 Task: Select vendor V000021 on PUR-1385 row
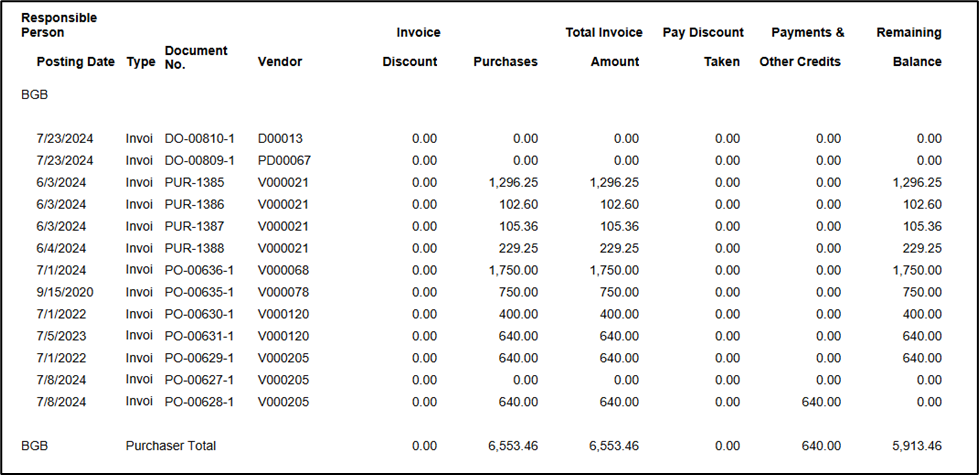[x=283, y=183]
